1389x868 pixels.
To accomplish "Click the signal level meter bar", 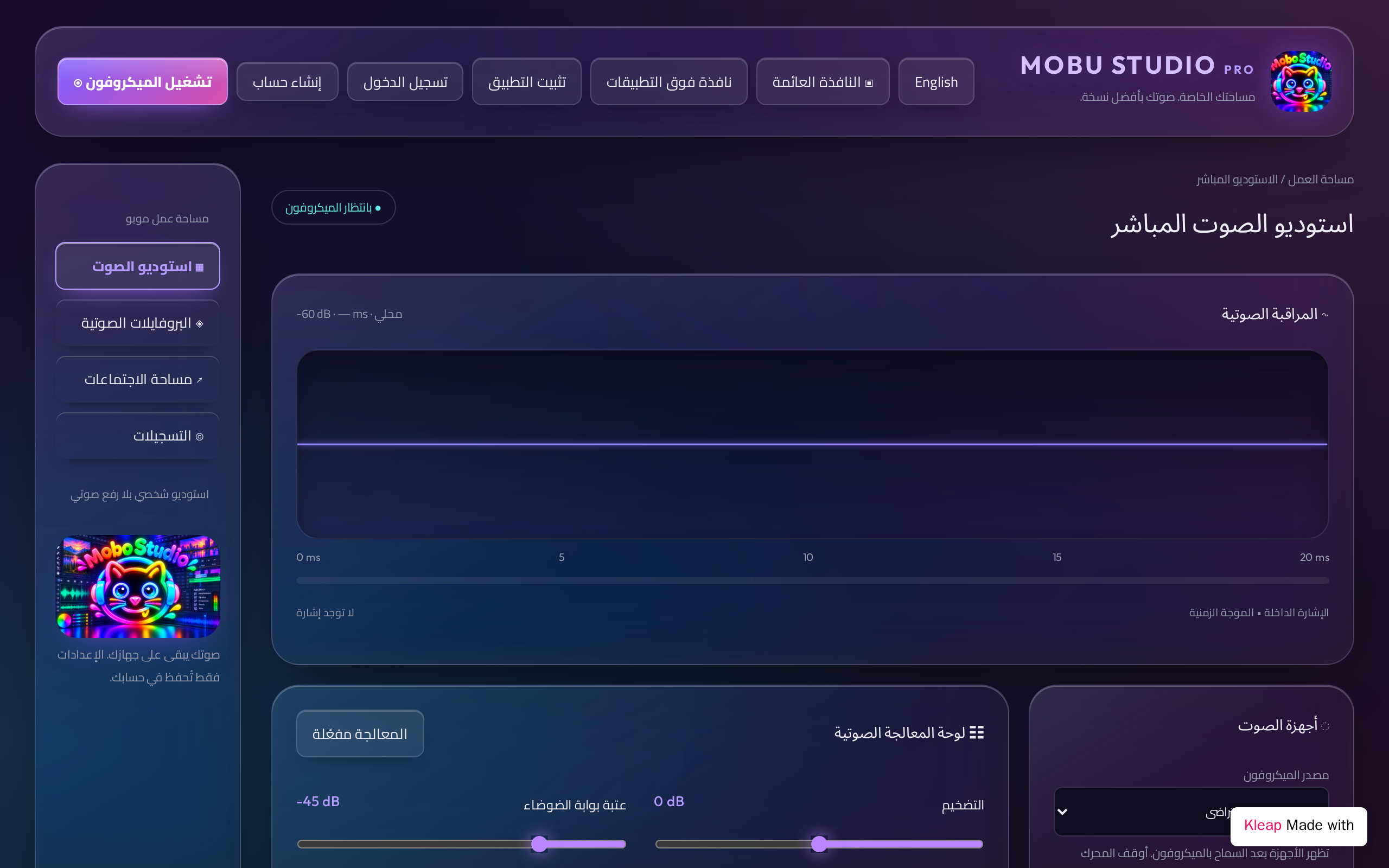I will coord(812,580).
